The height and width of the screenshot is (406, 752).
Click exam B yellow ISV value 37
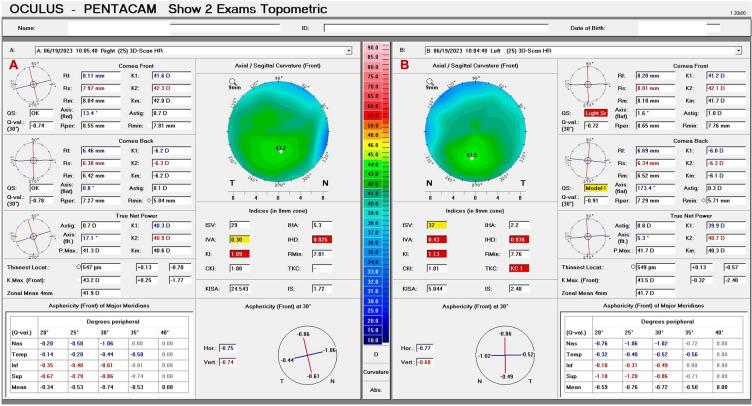437,225
